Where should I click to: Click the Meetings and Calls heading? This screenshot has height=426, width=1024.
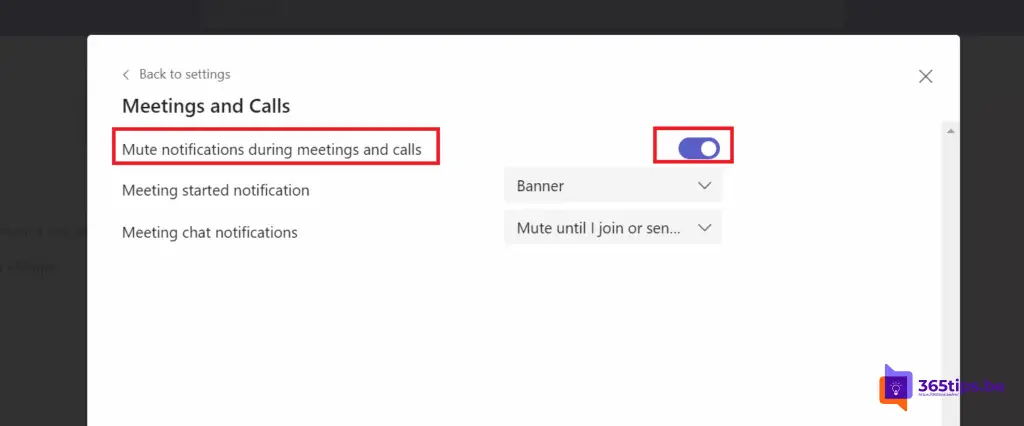click(206, 106)
